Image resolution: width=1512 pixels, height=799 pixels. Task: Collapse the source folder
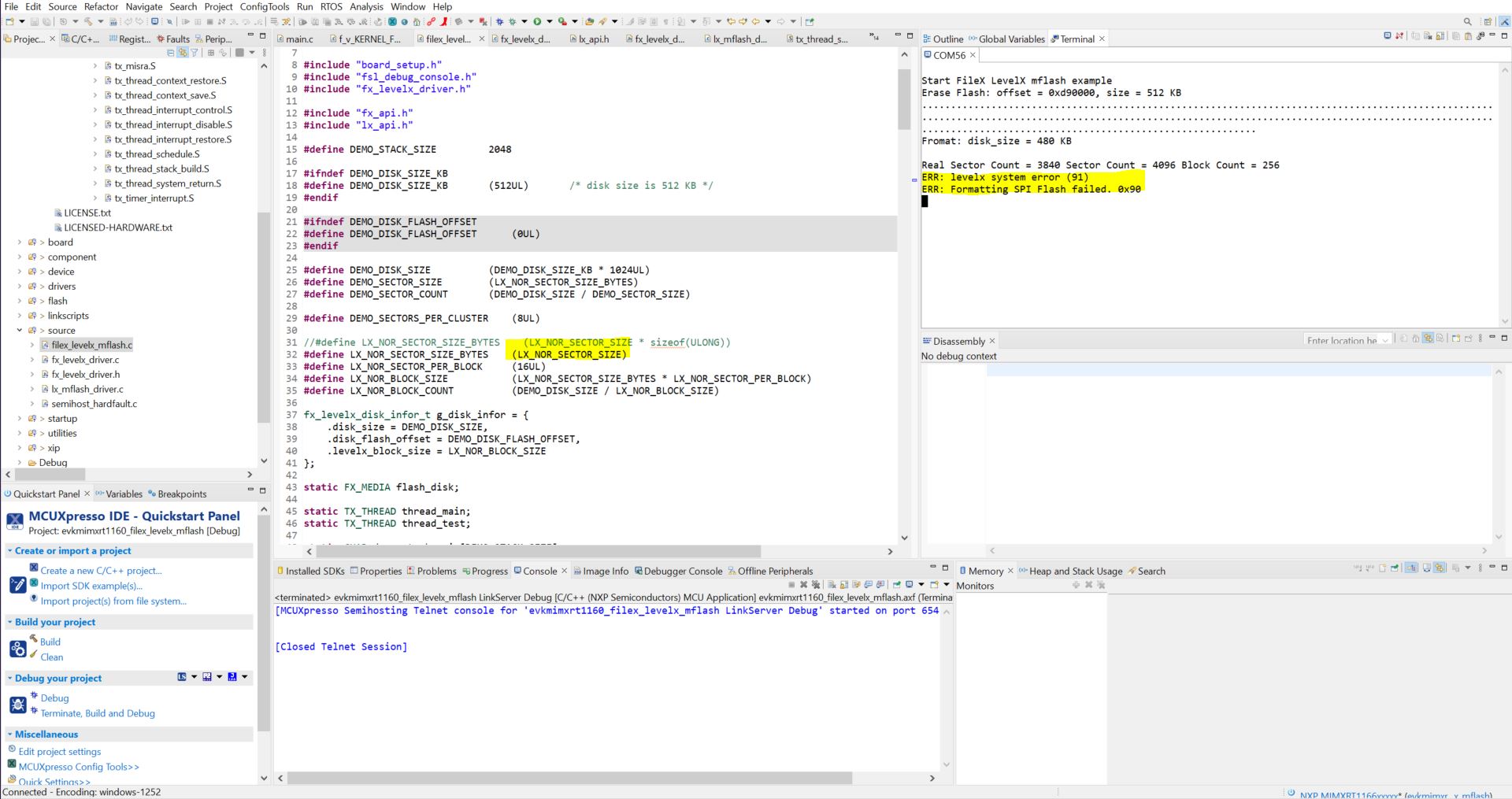[20, 331]
